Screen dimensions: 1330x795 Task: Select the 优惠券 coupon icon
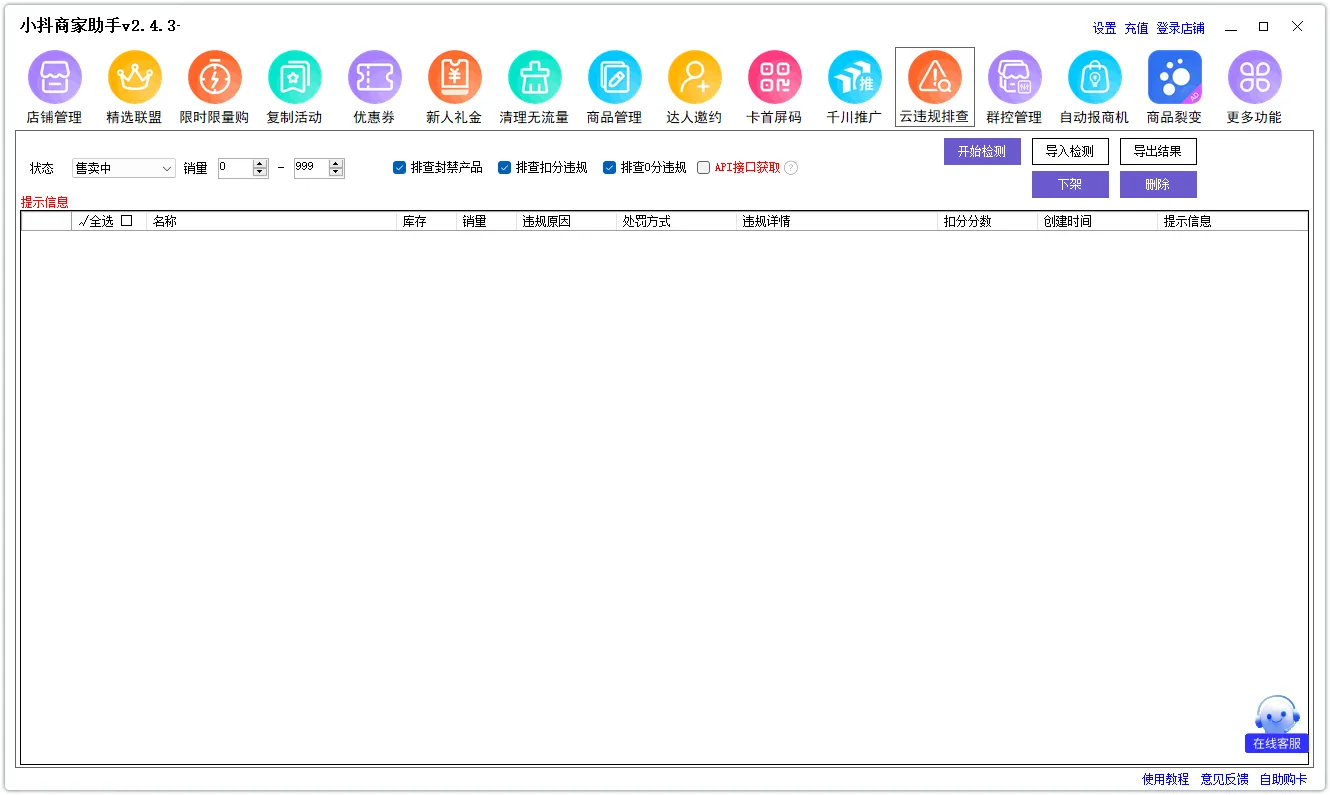coord(374,78)
